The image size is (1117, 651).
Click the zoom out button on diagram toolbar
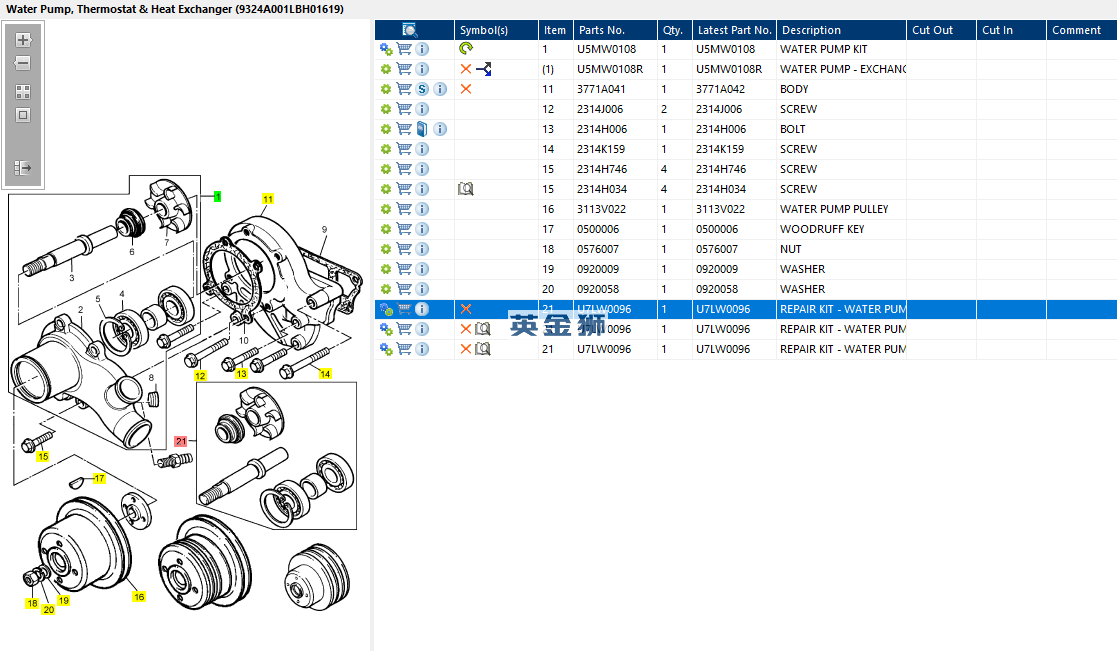click(x=23, y=63)
